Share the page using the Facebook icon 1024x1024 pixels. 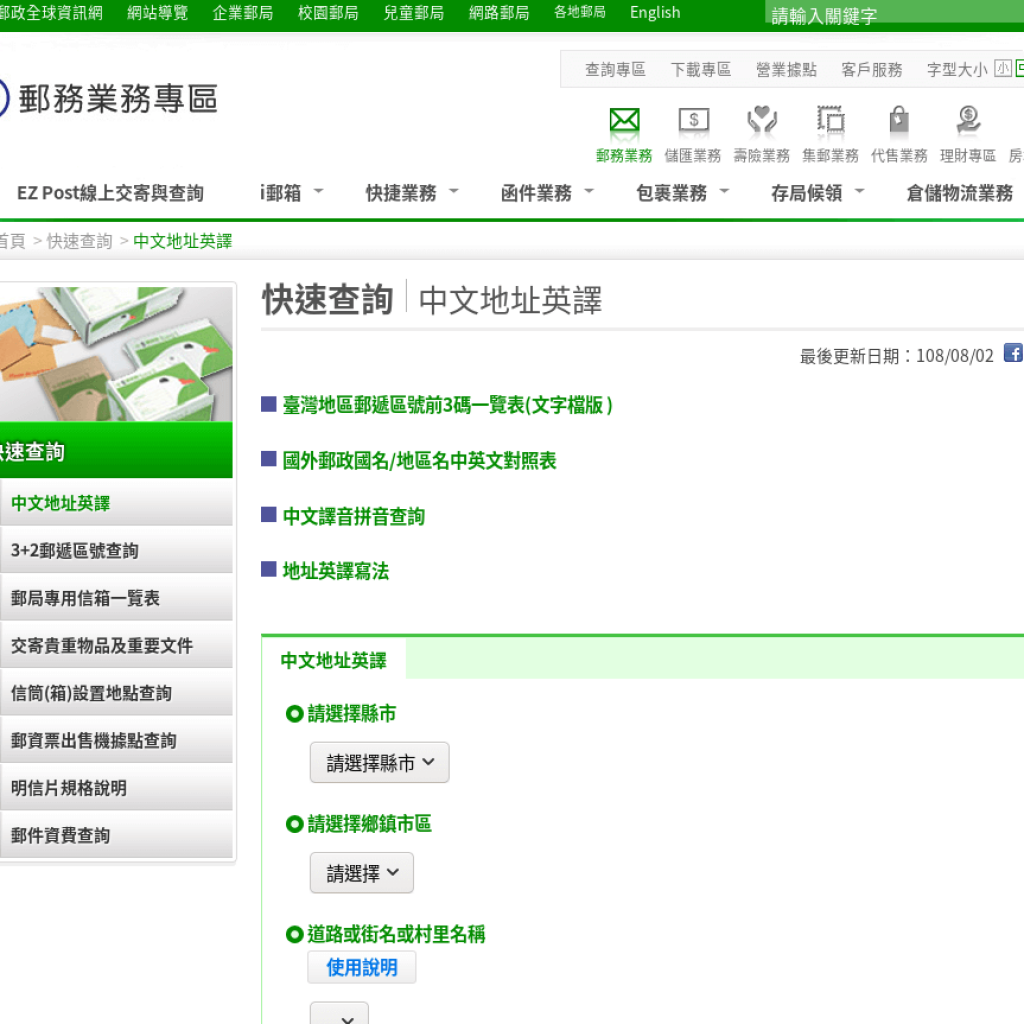pos(1013,353)
